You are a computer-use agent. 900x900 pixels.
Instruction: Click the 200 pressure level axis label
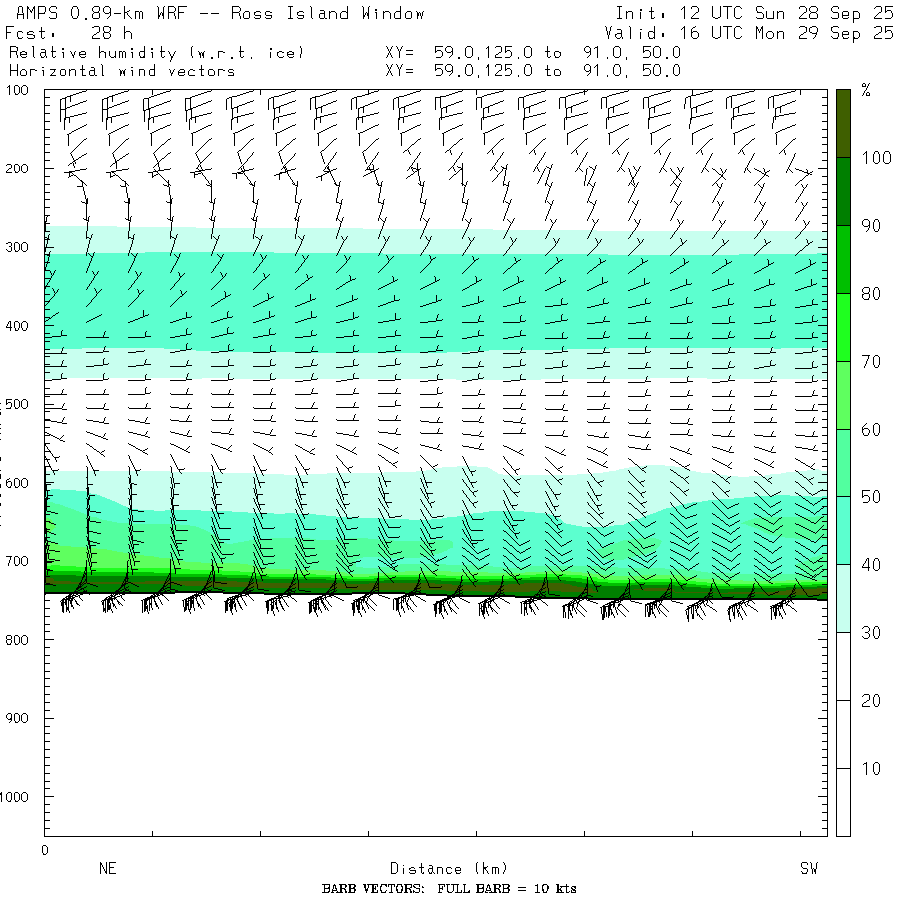click(17, 169)
